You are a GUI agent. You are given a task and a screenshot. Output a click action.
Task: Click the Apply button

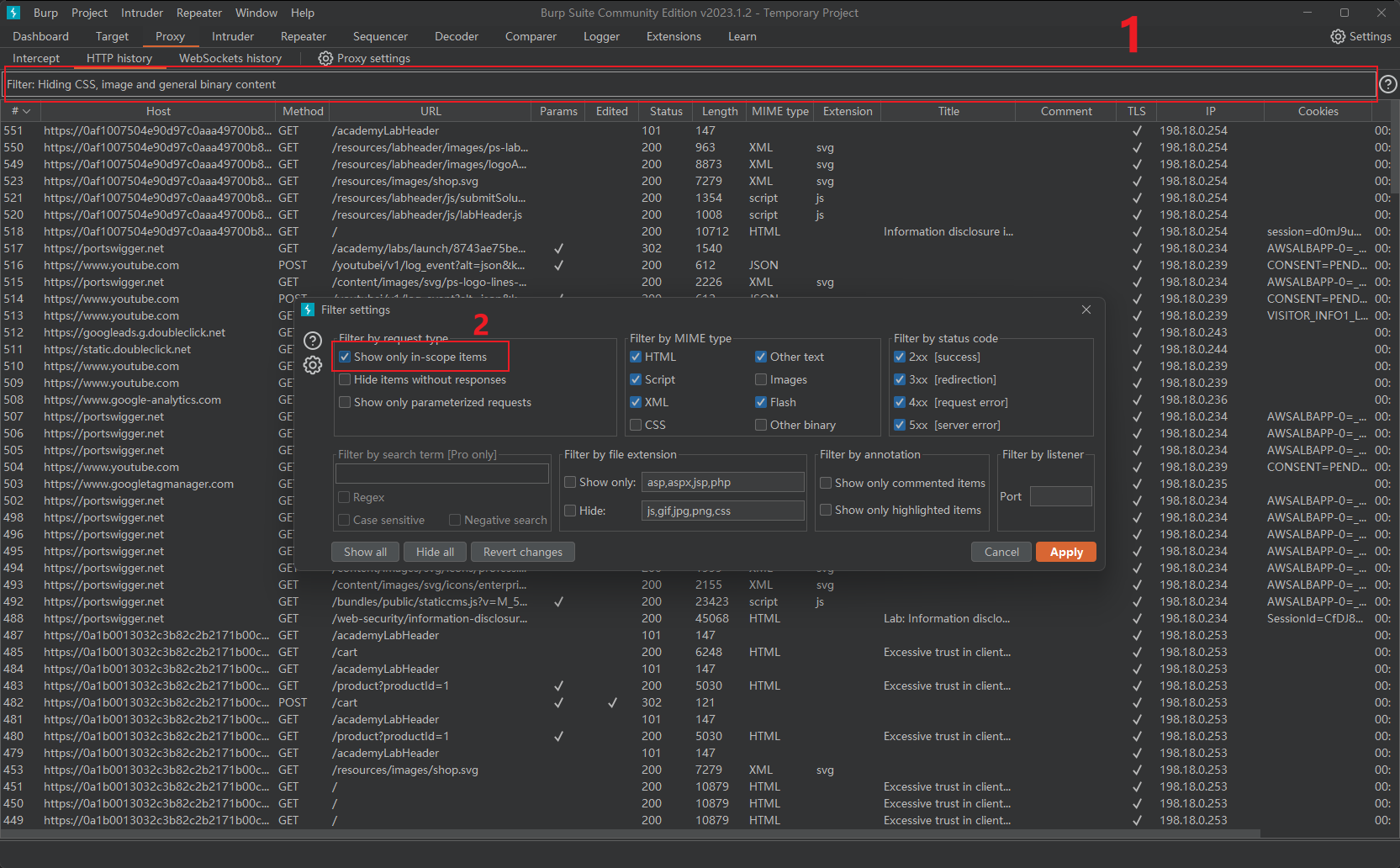[x=1066, y=552]
